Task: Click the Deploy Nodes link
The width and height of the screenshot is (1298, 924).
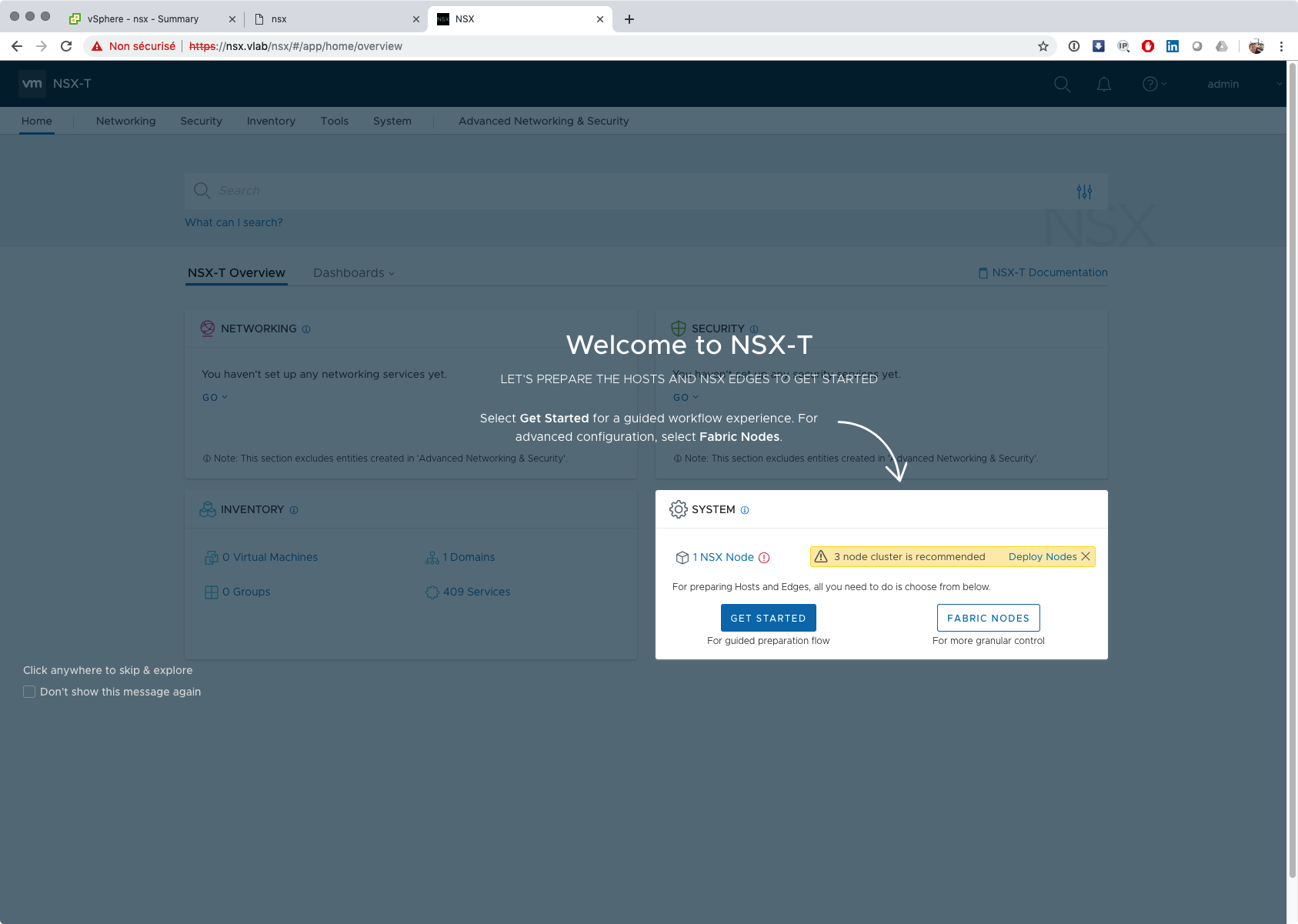Action: point(1042,556)
